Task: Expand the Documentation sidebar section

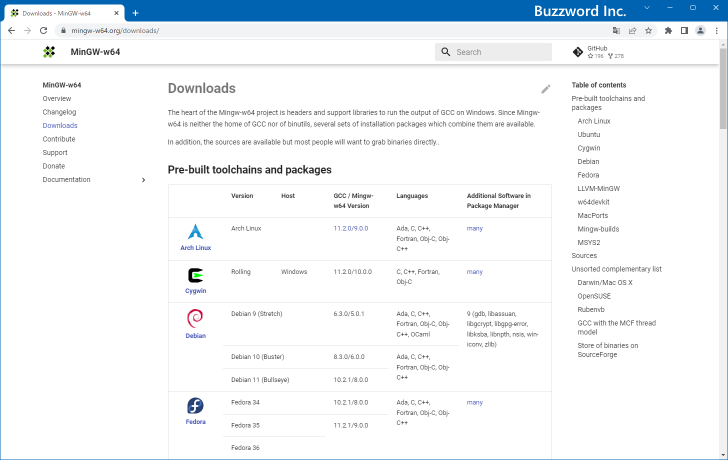Action: coord(143,180)
